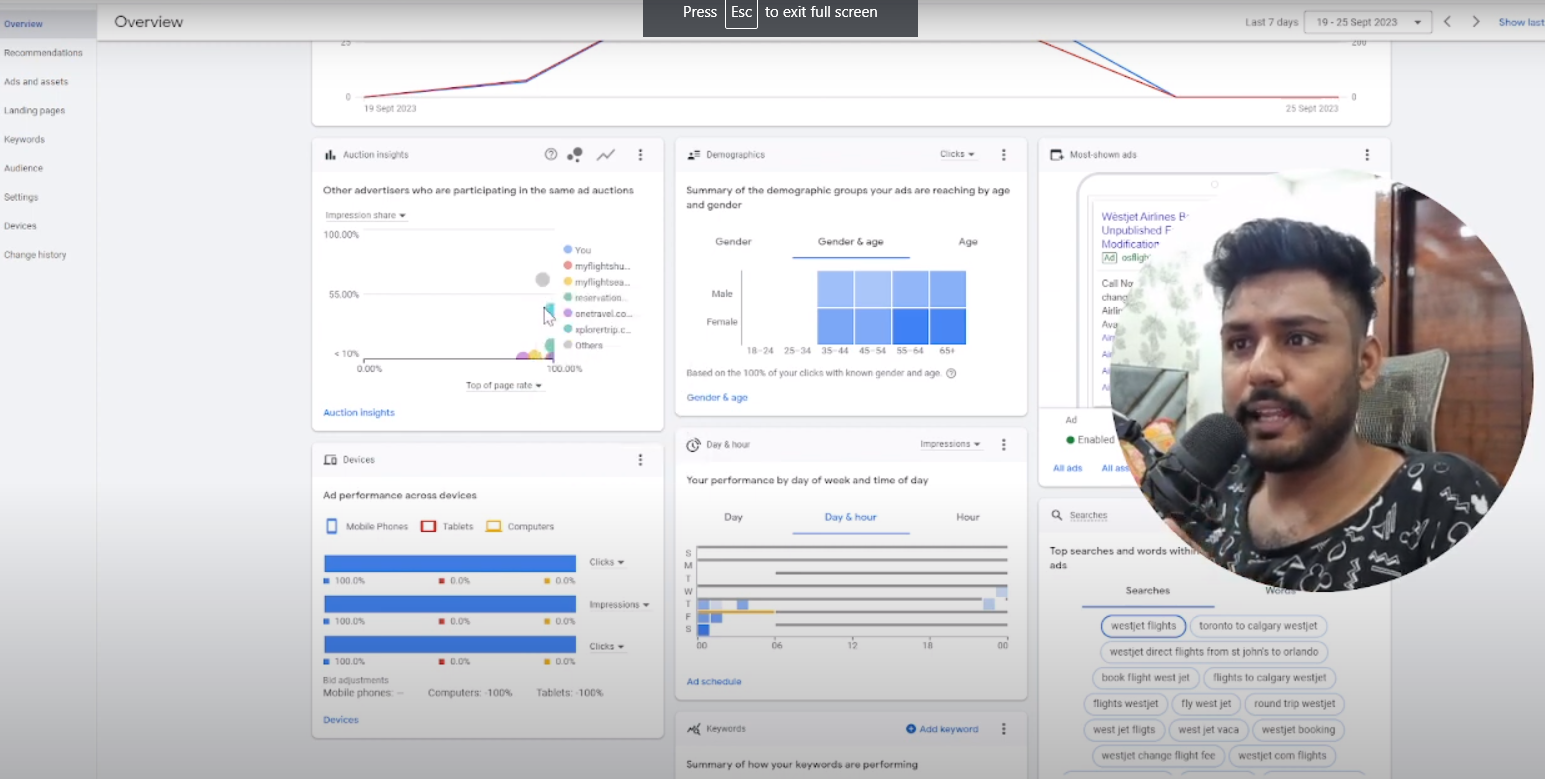Open the Gender & age link

point(717,398)
